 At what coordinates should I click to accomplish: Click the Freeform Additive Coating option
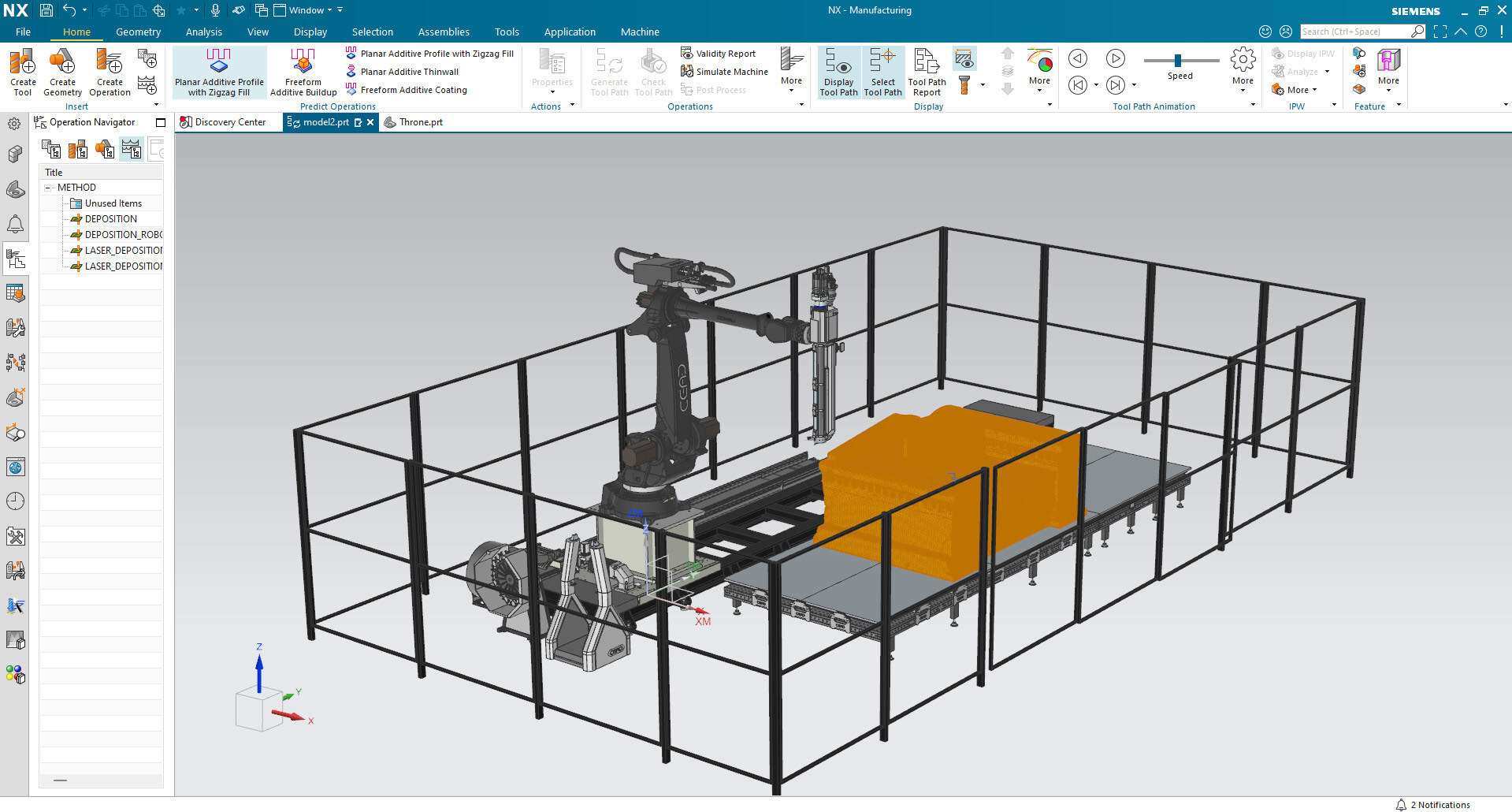point(406,90)
